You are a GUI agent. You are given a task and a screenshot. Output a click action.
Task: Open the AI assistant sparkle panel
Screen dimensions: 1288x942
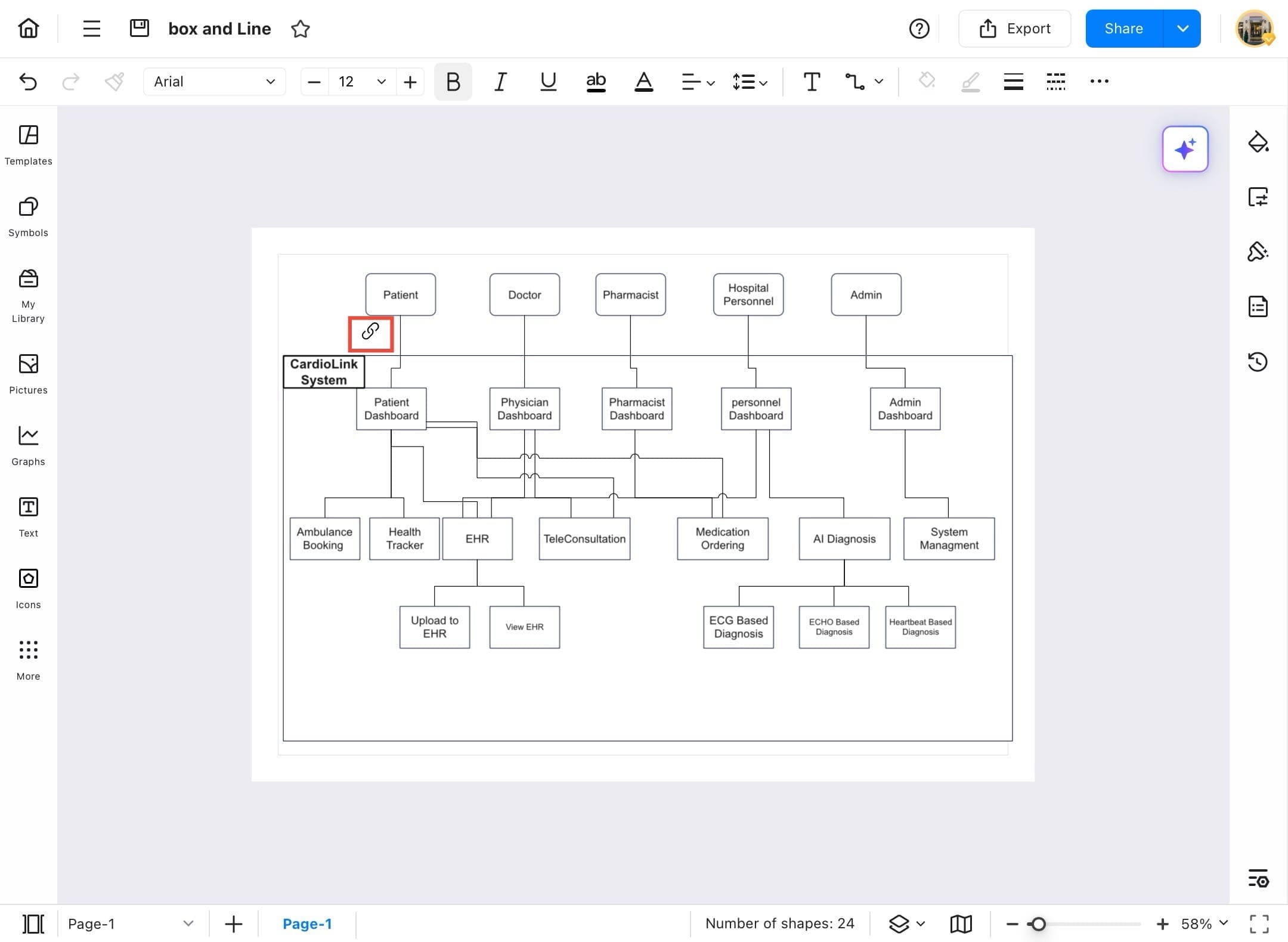pos(1185,149)
